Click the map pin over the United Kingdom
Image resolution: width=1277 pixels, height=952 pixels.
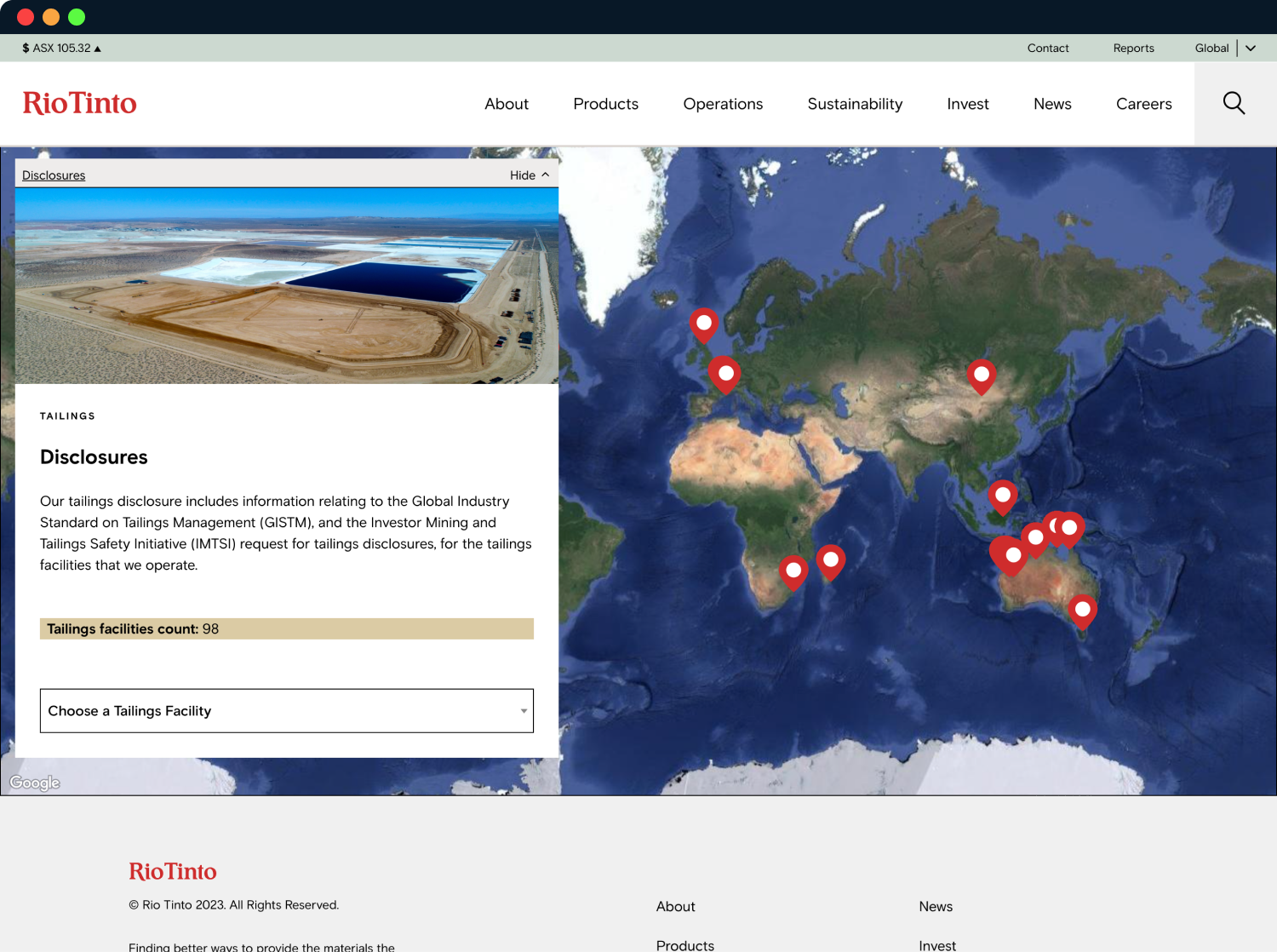703,324
